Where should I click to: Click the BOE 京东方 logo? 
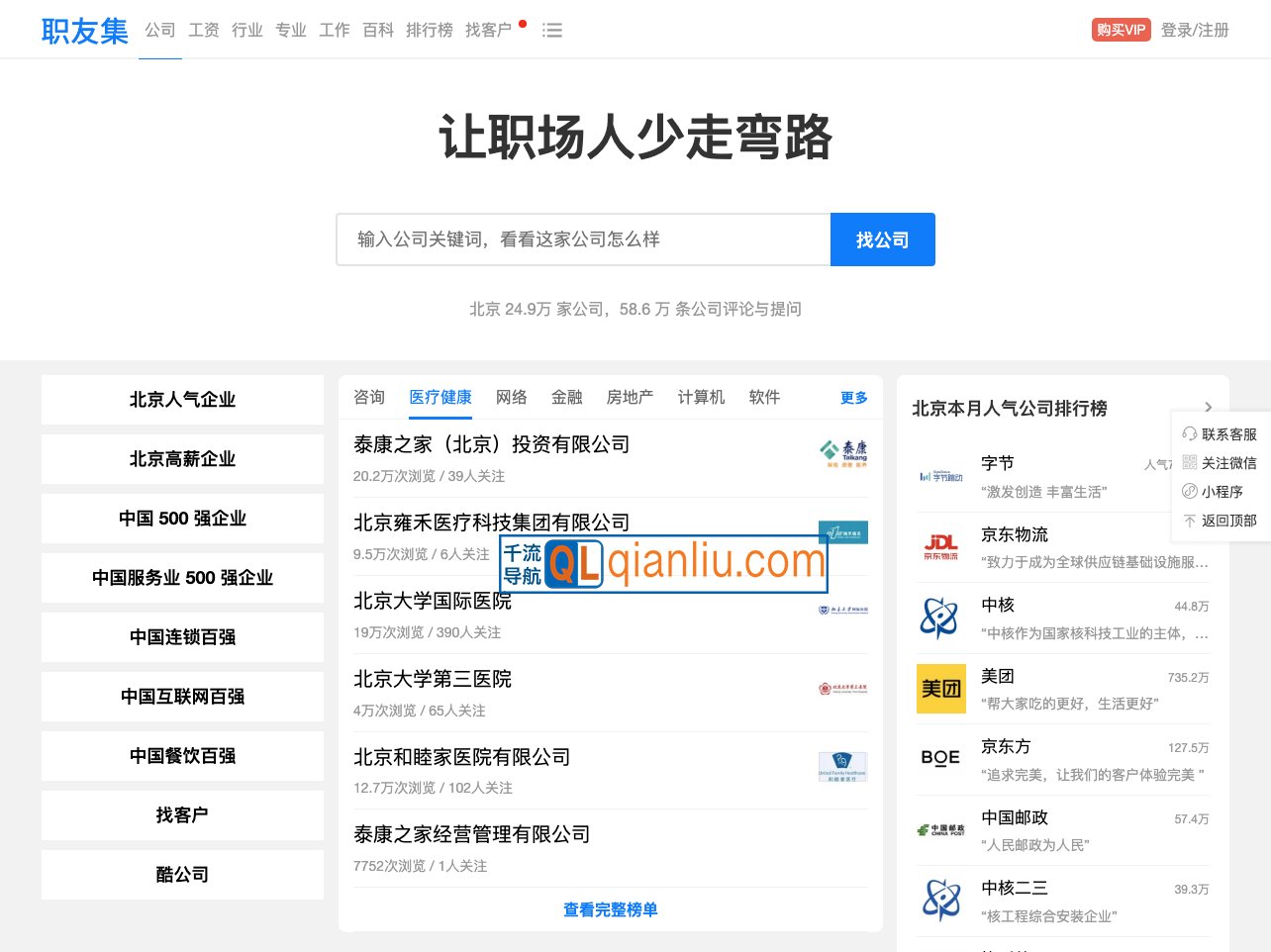point(941,758)
